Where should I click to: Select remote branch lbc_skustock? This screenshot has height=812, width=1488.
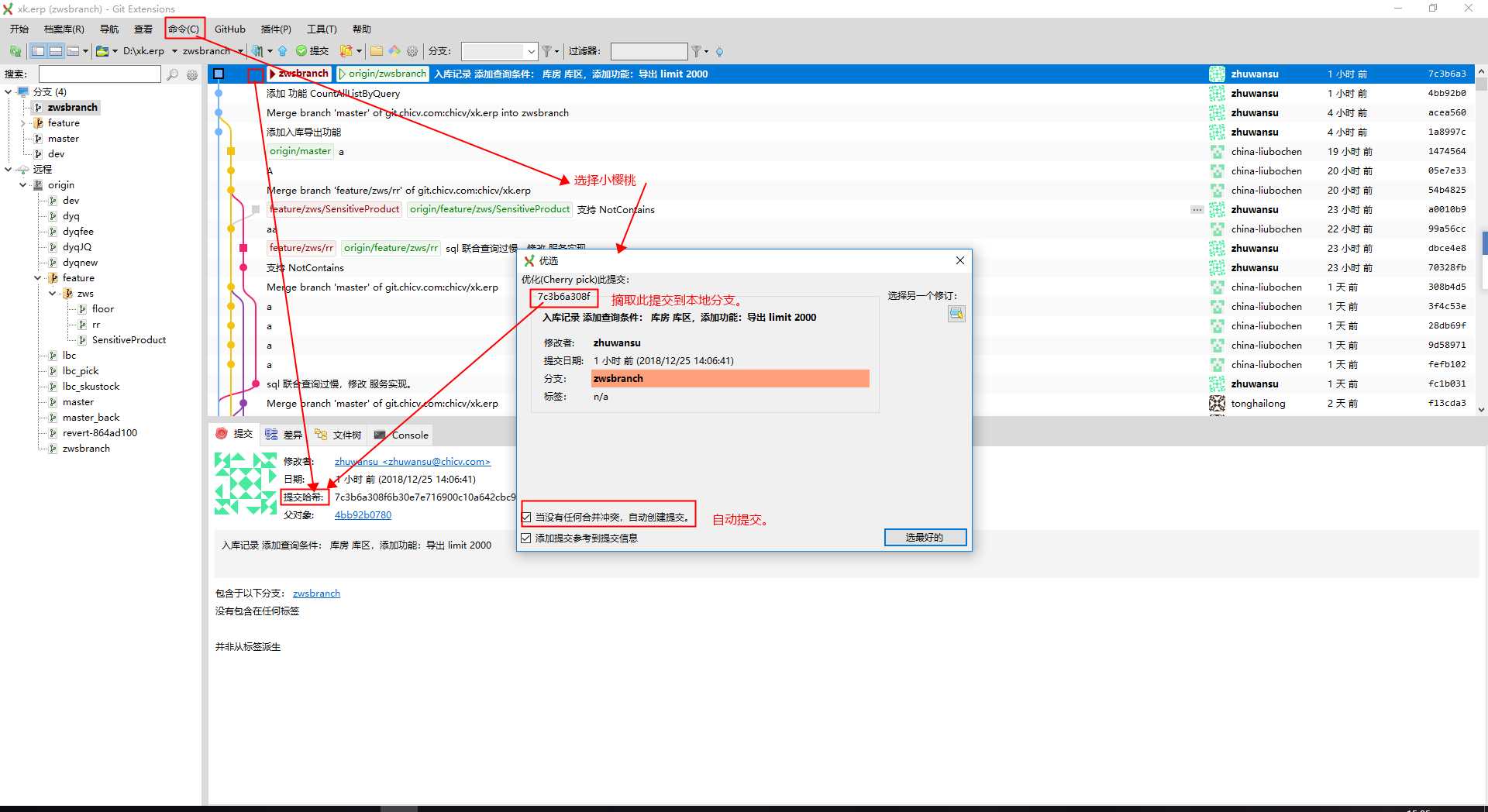tap(91, 386)
